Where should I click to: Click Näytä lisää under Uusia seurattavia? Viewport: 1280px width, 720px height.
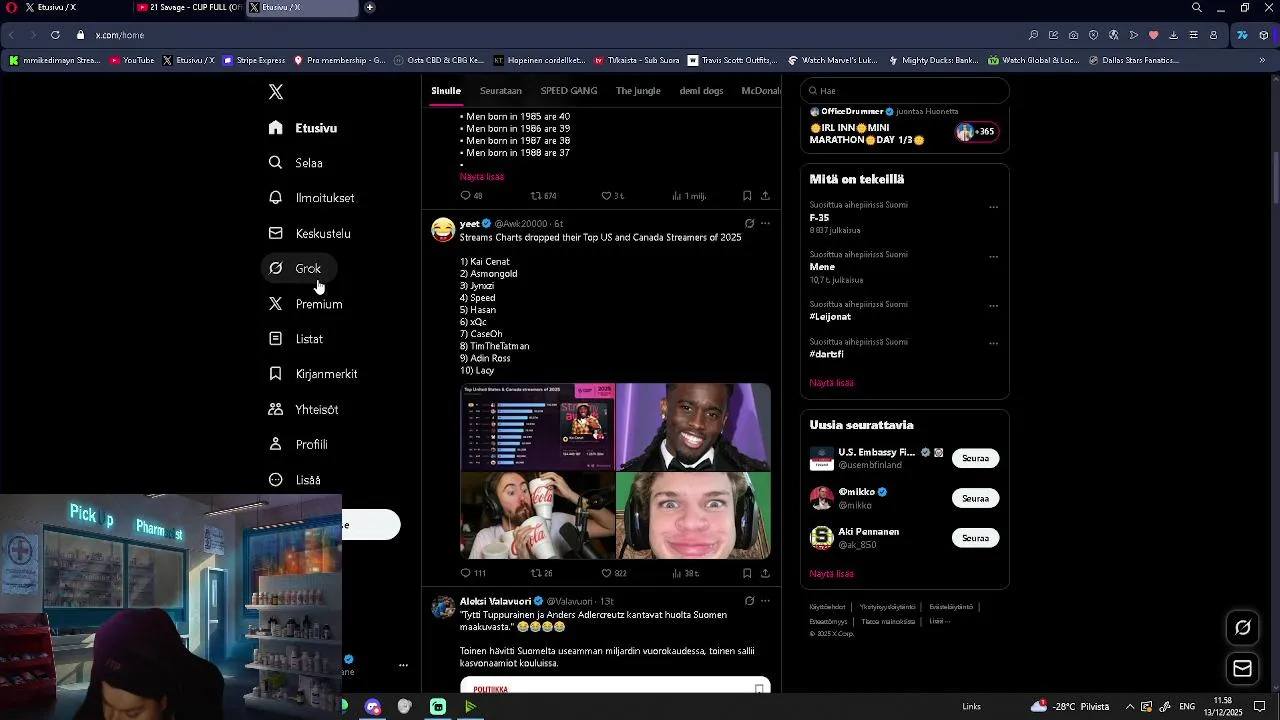[831, 574]
